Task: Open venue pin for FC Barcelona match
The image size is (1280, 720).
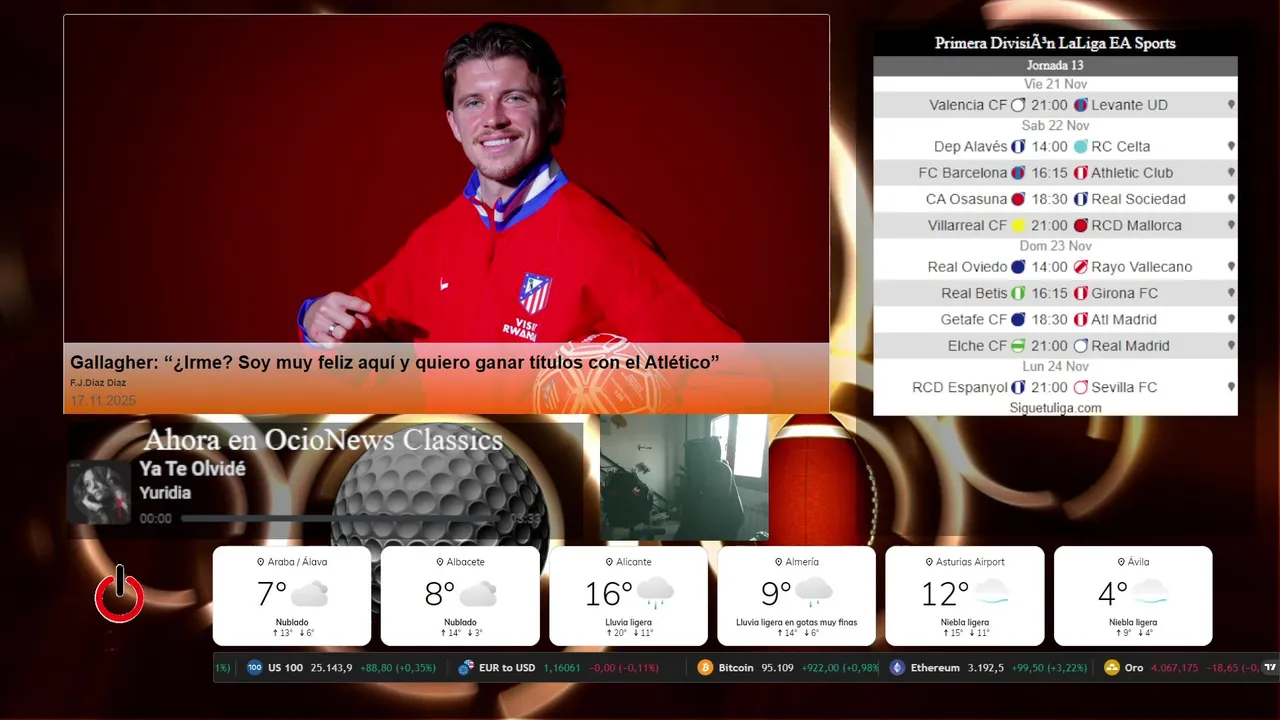Action: click(1231, 173)
